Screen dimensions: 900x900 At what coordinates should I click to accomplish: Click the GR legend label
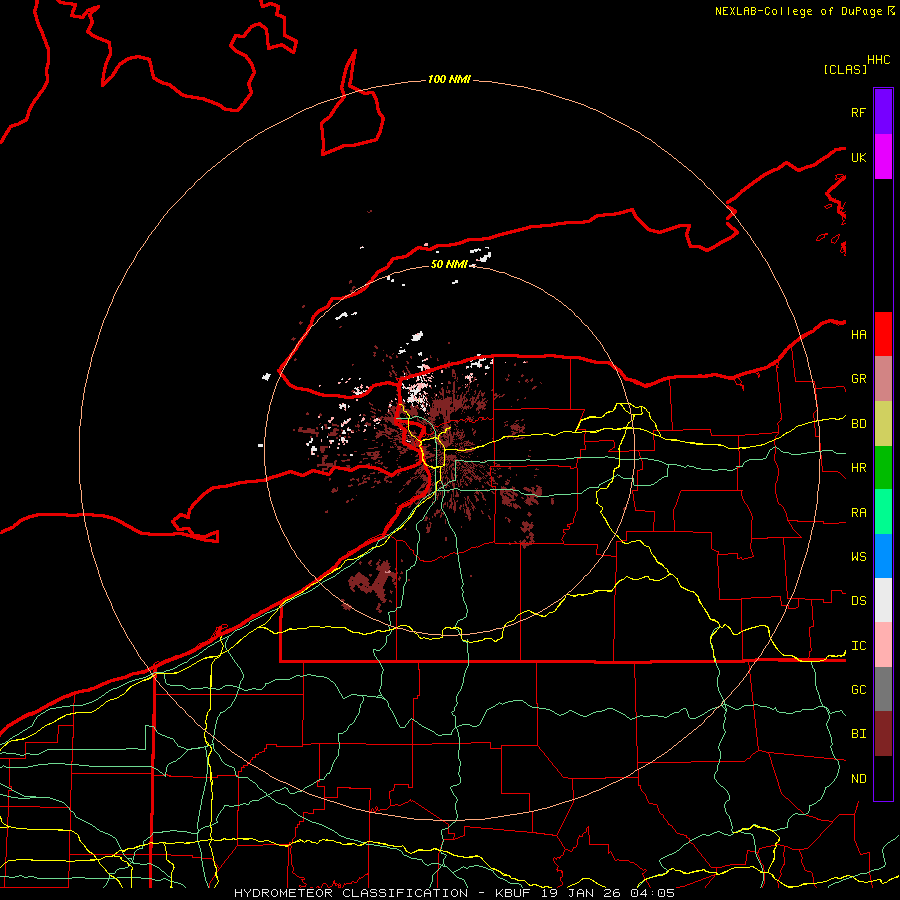pos(858,379)
